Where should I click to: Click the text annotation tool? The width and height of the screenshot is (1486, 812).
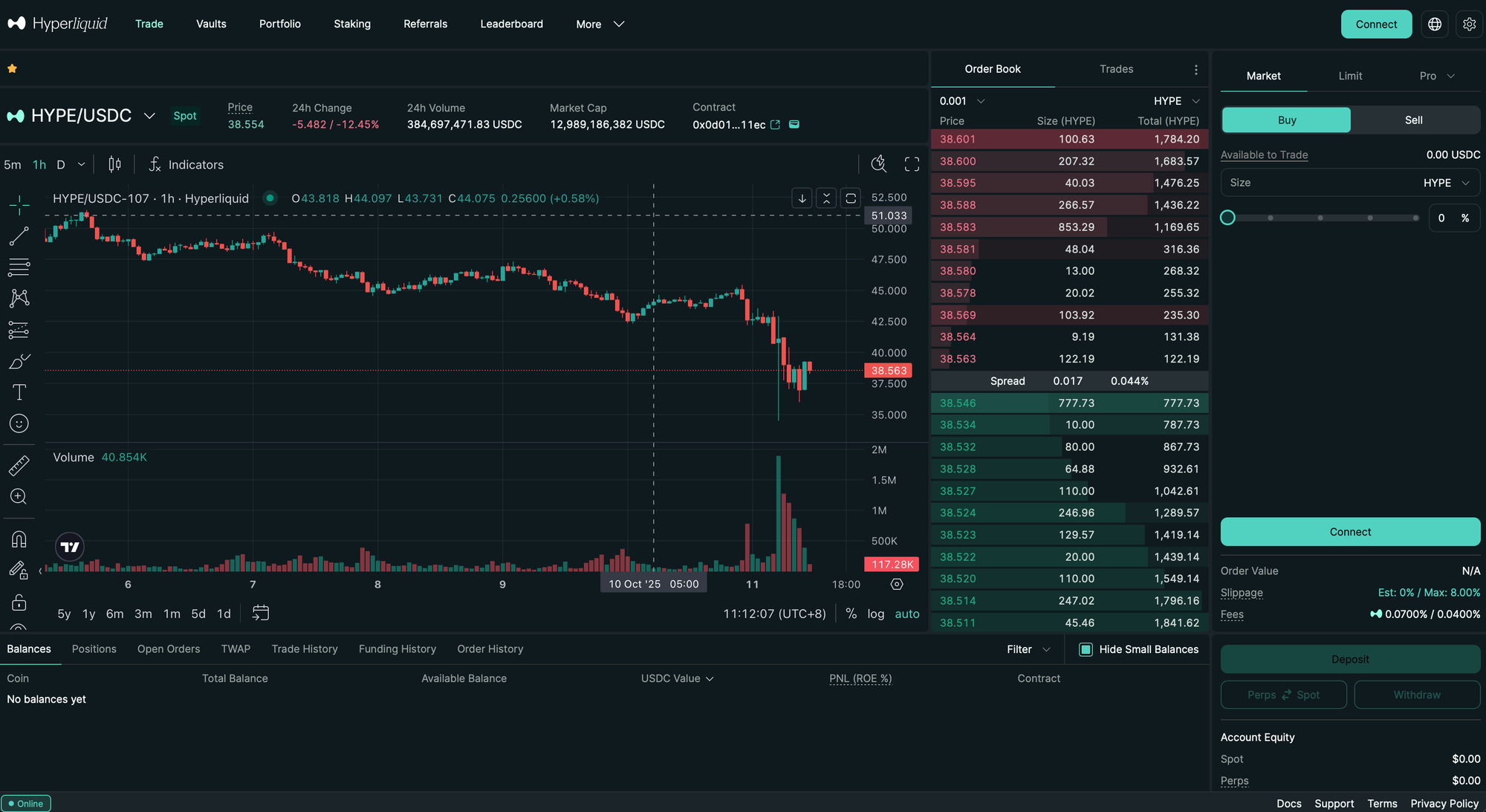coord(19,392)
